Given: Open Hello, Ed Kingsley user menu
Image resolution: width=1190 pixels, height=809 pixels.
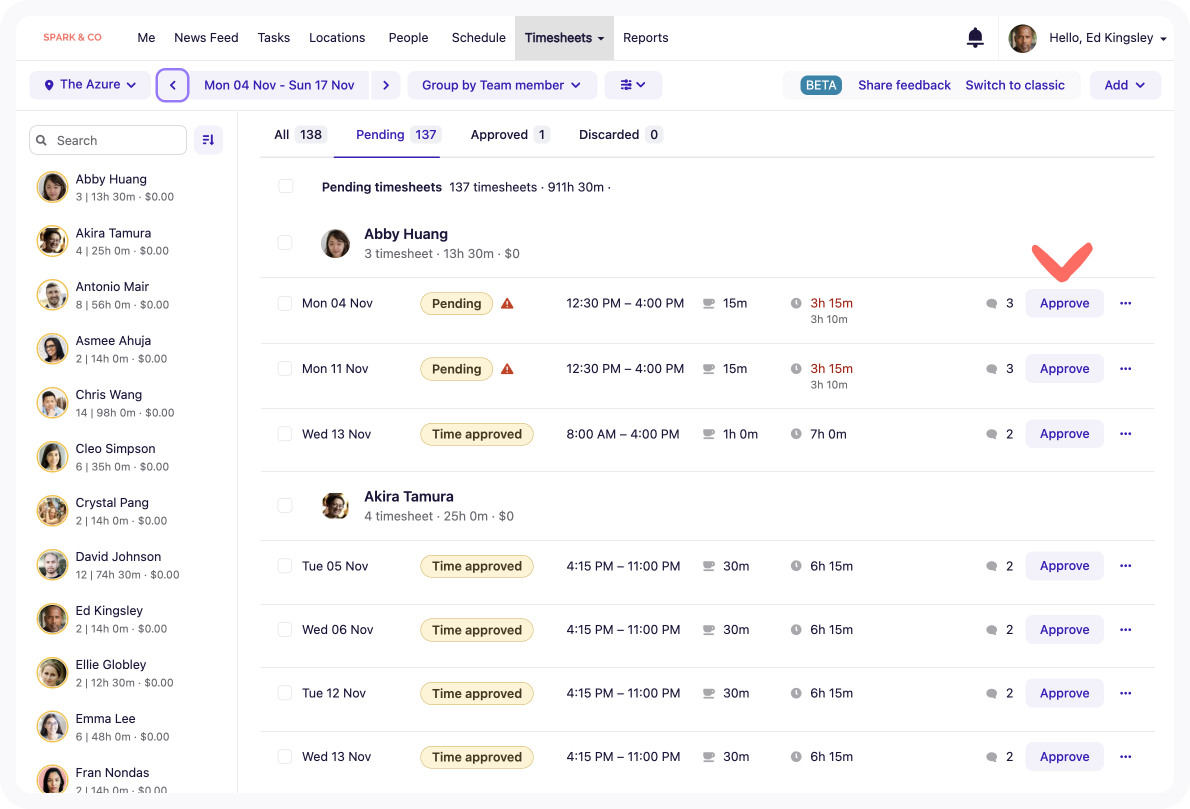Looking at the screenshot, I should [x=1107, y=38].
